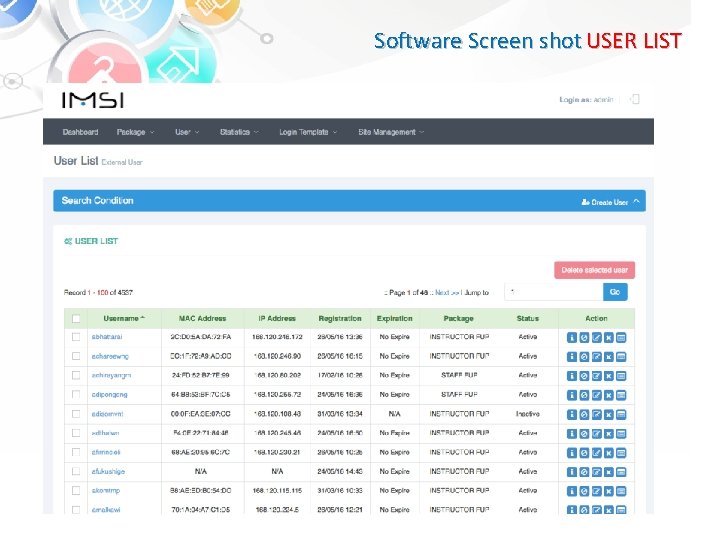The image size is (720, 540).
Task: Edit adipongcng with the pencil icon
Action: click(596, 395)
